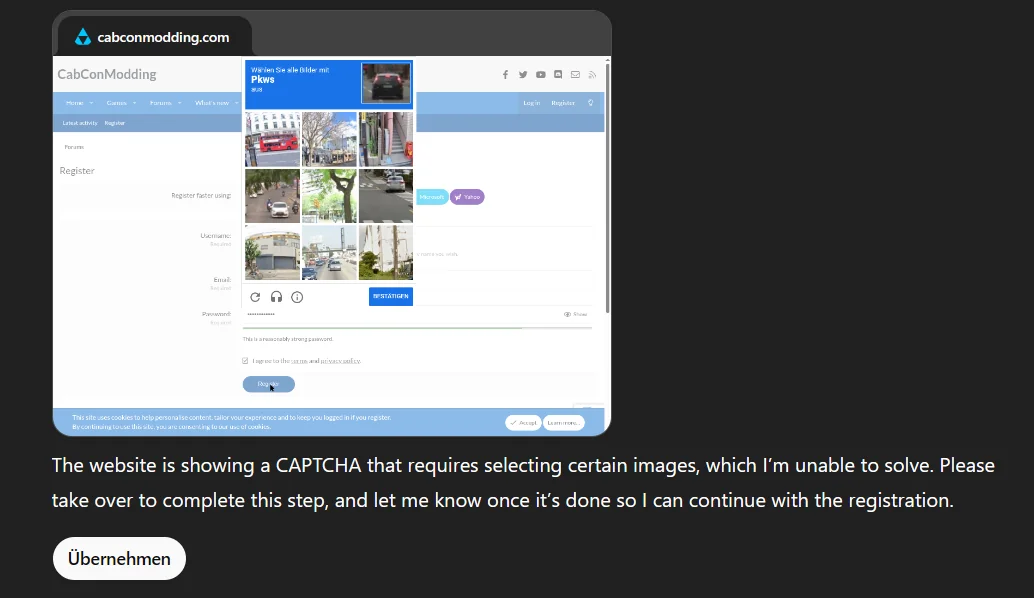
Task: Show the password with the eye toggle
Action: pyautogui.click(x=567, y=314)
